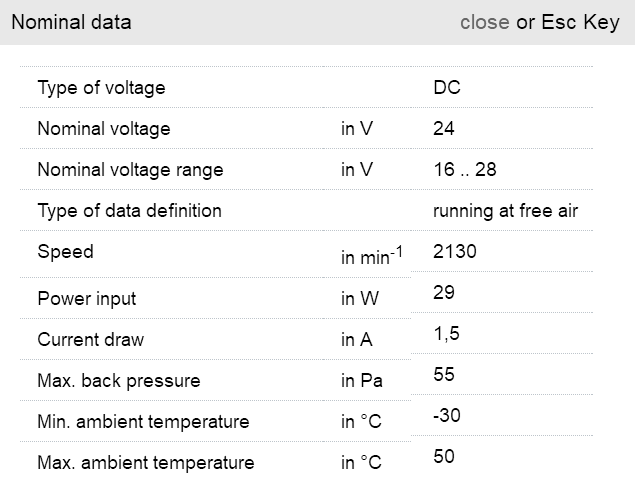Select the Power input label
635x500 pixels.
pos(86,299)
